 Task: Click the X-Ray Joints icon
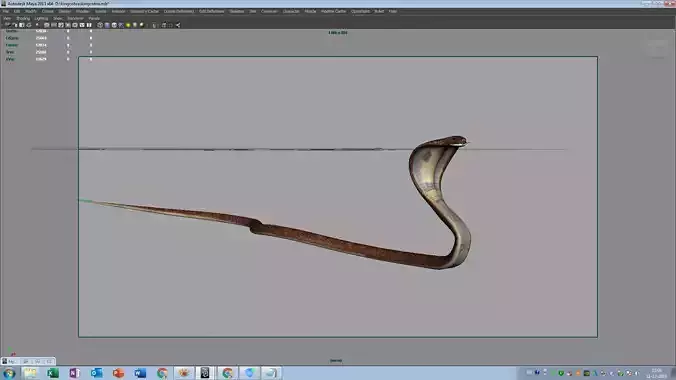(x=178, y=25)
